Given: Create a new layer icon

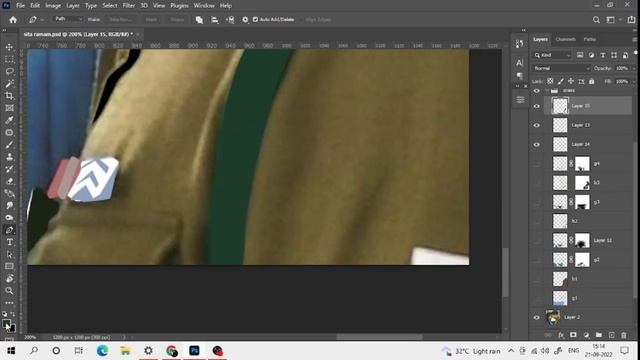Looking at the screenshot, I should (x=611, y=335).
